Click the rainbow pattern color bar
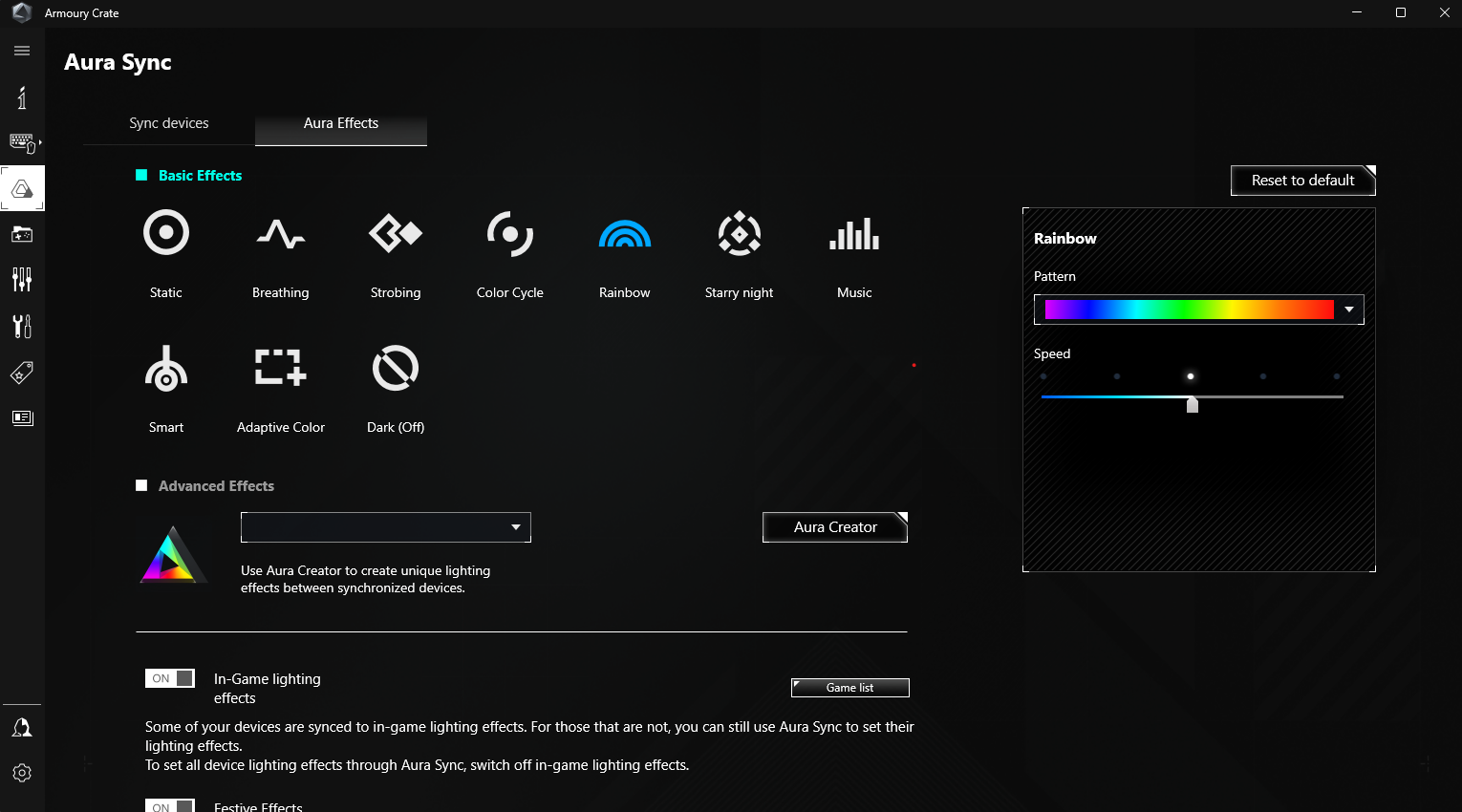The height and width of the screenshot is (812, 1462). click(x=1190, y=310)
